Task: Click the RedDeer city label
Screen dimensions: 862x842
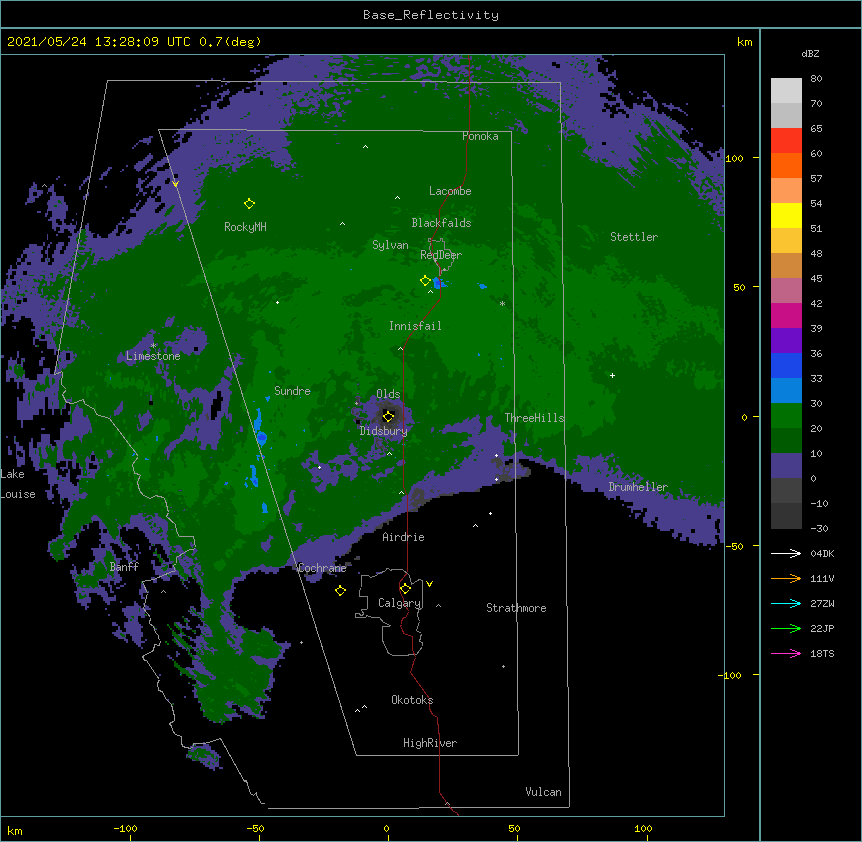Action: click(x=441, y=255)
